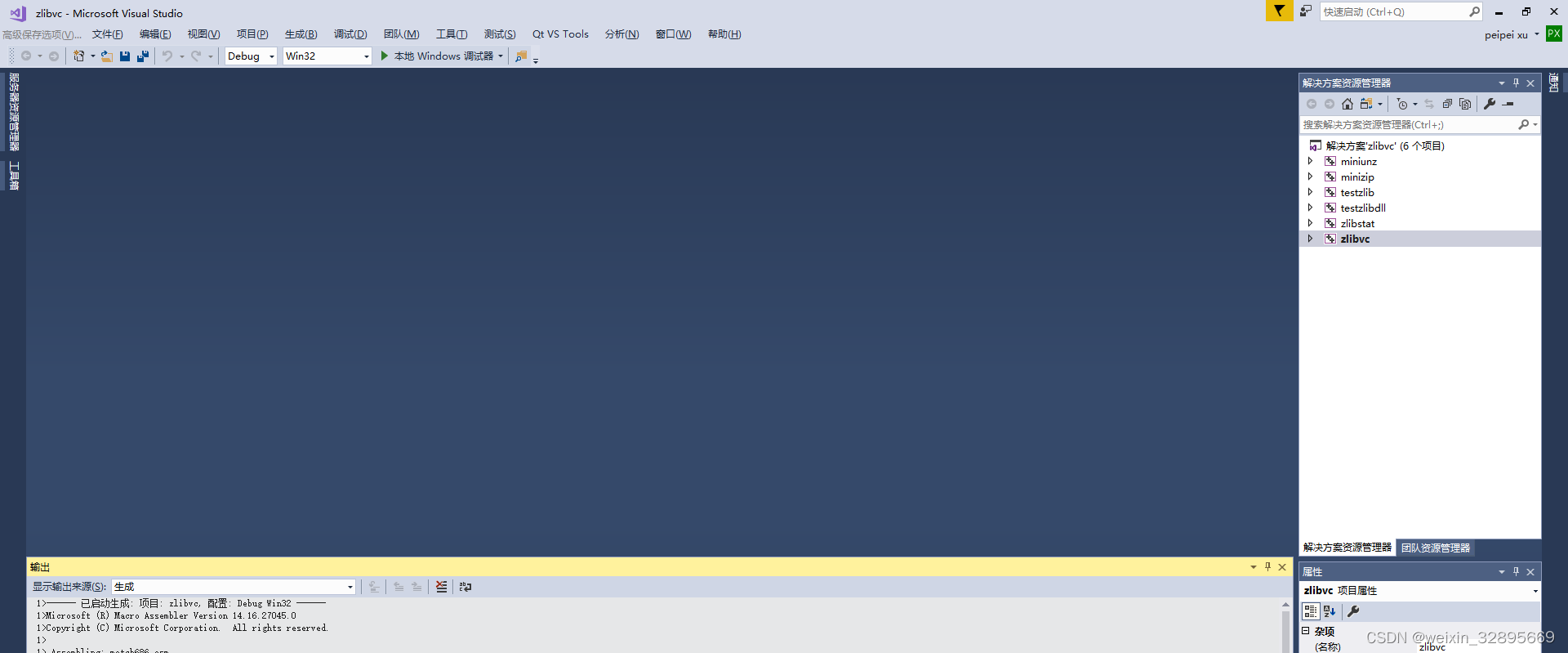Open the pending changes filter dropdown arrow
This screenshot has width=1568, height=653.
pos(1415,104)
